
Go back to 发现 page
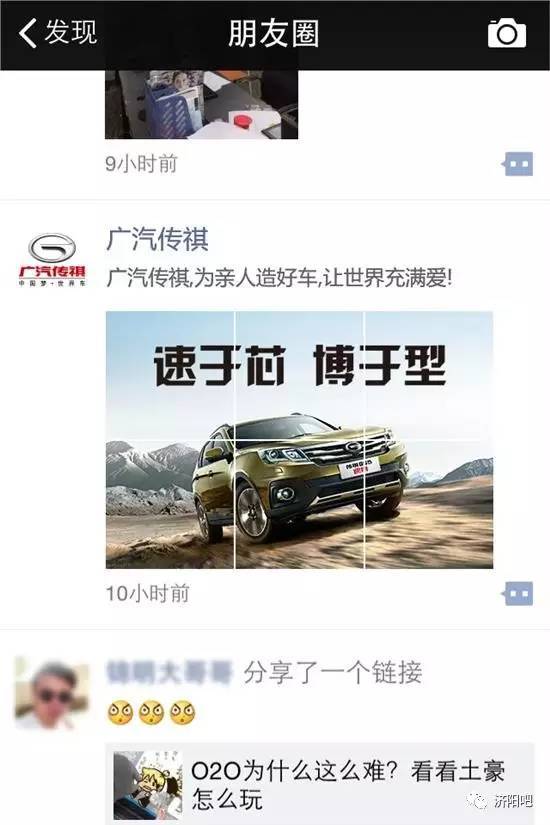[x=57, y=33]
